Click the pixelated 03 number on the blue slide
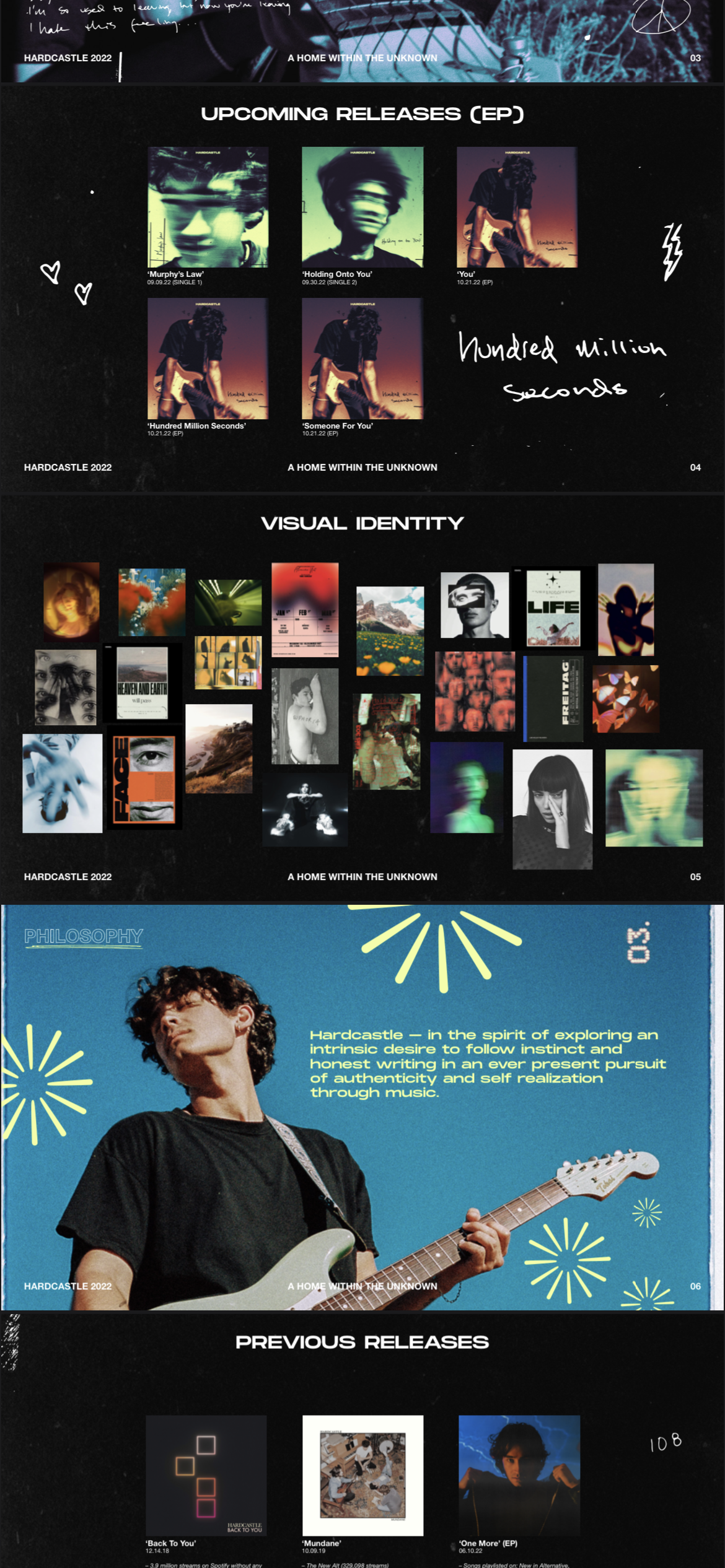The width and height of the screenshot is (725, 1568). point(639,943)
